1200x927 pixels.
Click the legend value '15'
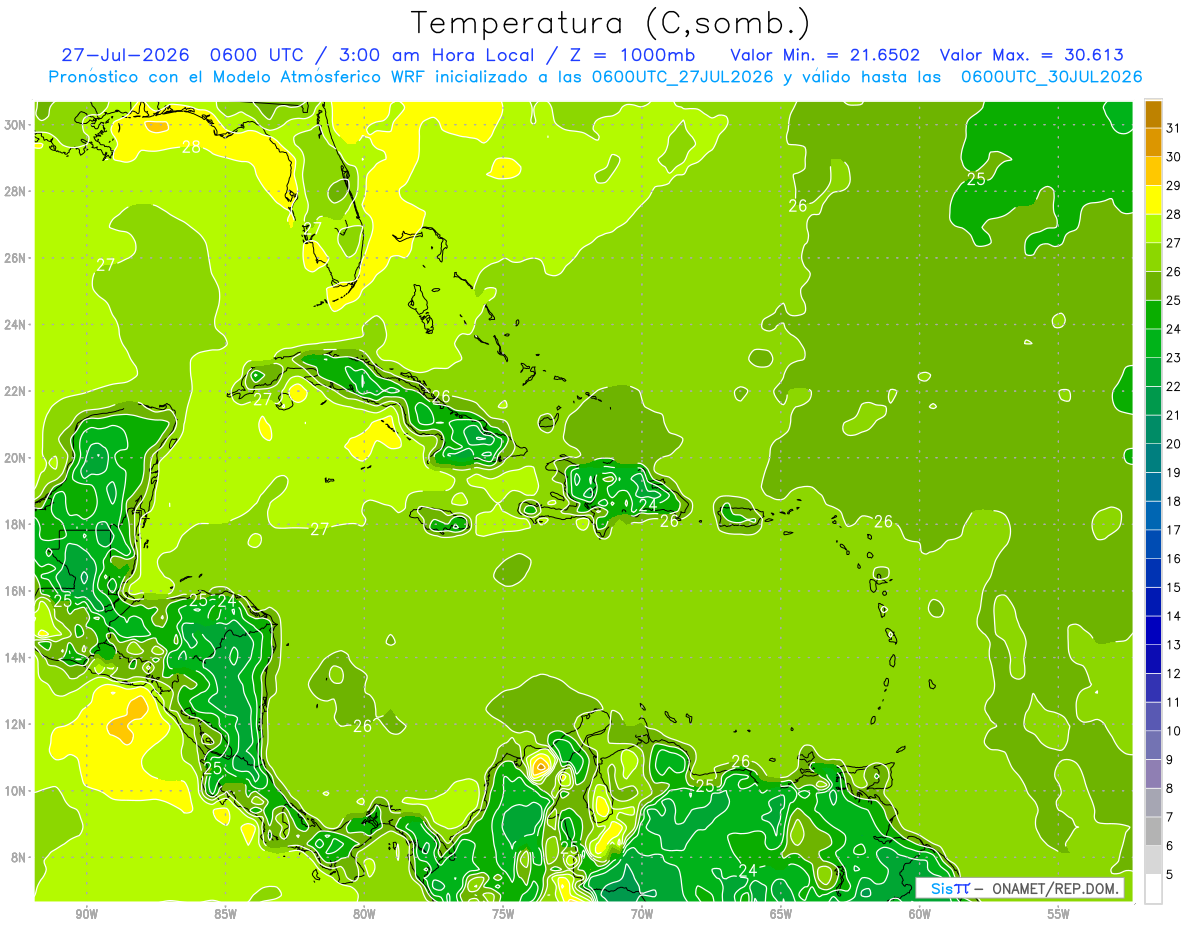1174,588
